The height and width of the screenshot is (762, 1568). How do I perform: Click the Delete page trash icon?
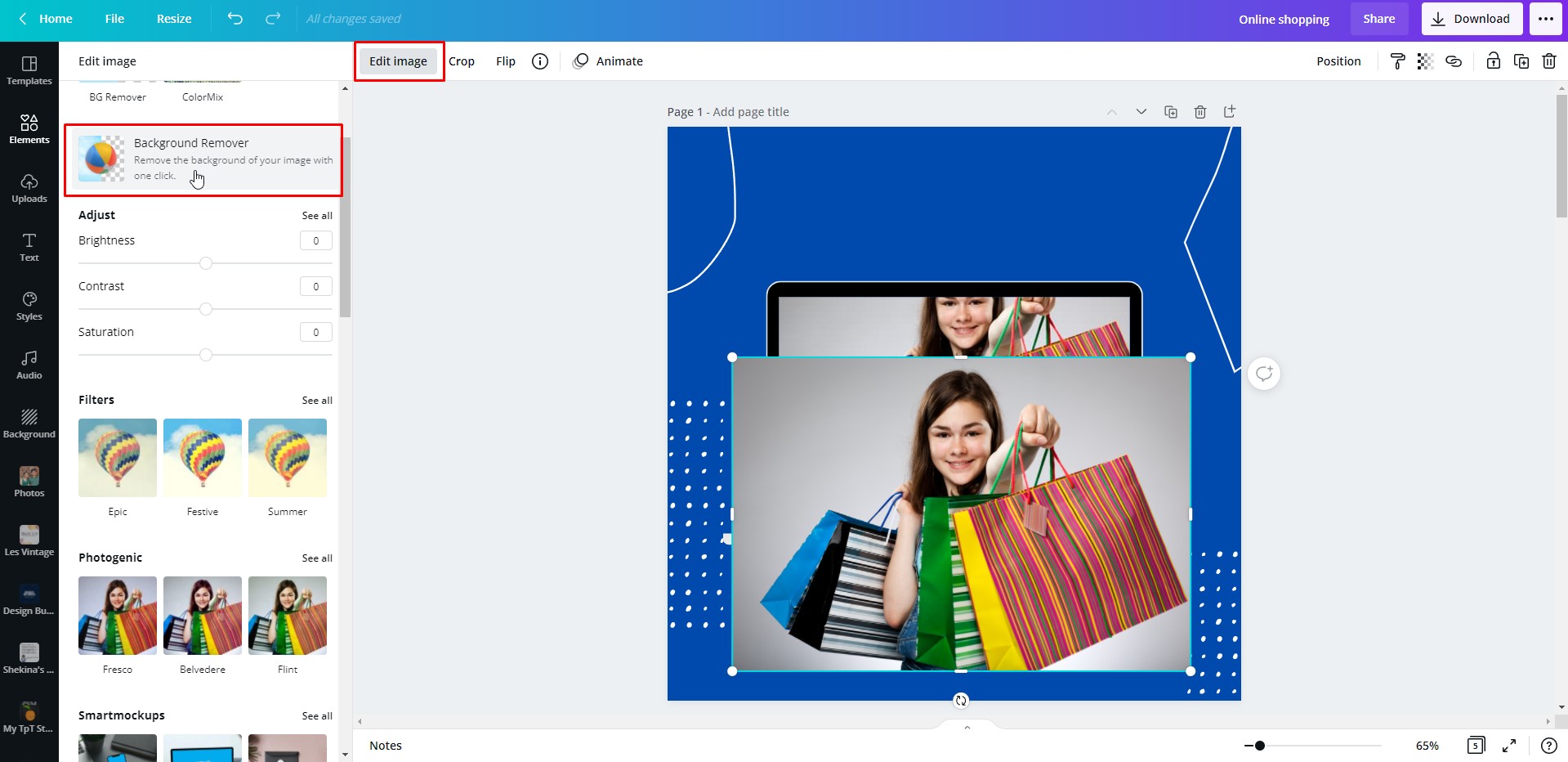point(1200,112)
